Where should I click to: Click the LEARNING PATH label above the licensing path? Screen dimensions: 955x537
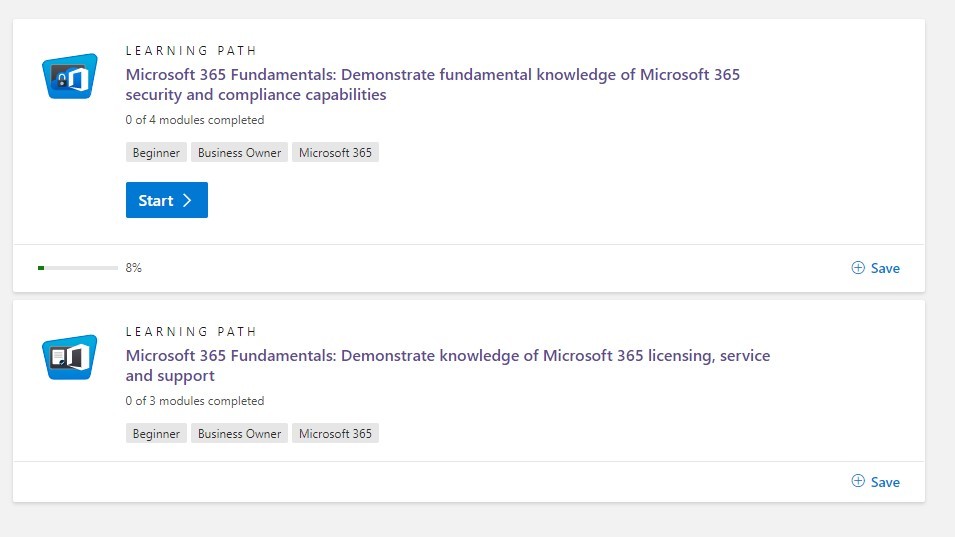[x=191, y=331]
